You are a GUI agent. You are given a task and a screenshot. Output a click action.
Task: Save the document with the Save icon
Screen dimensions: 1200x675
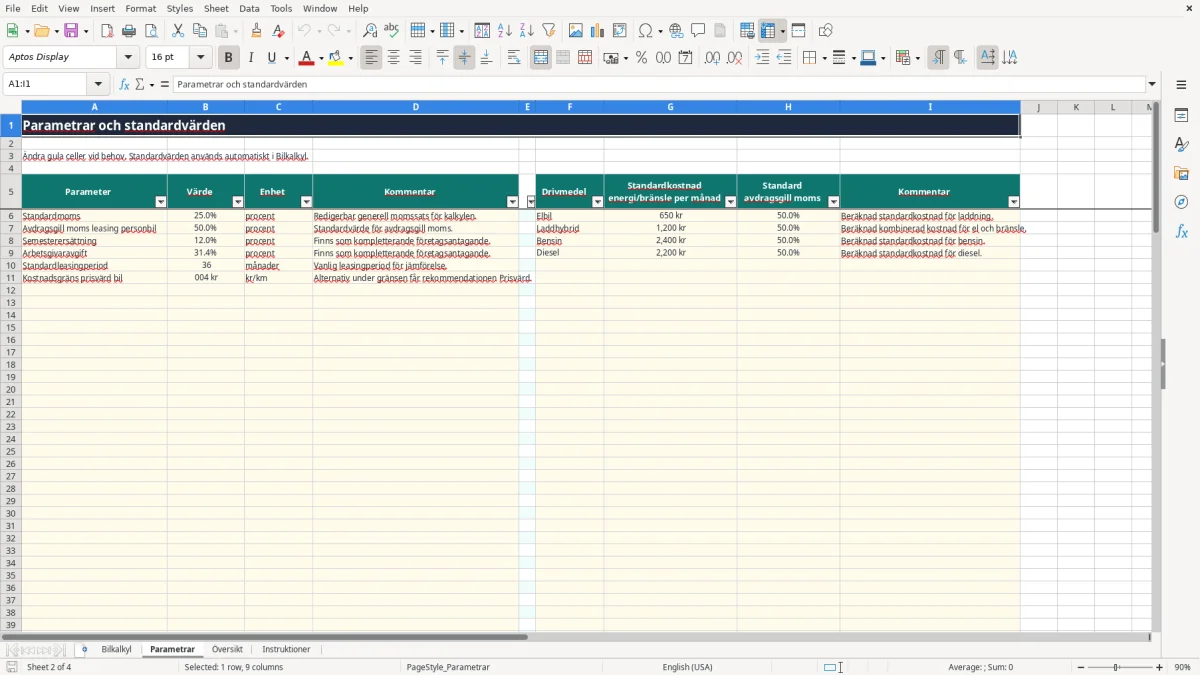pyautogui.click(x=72, y=31)
